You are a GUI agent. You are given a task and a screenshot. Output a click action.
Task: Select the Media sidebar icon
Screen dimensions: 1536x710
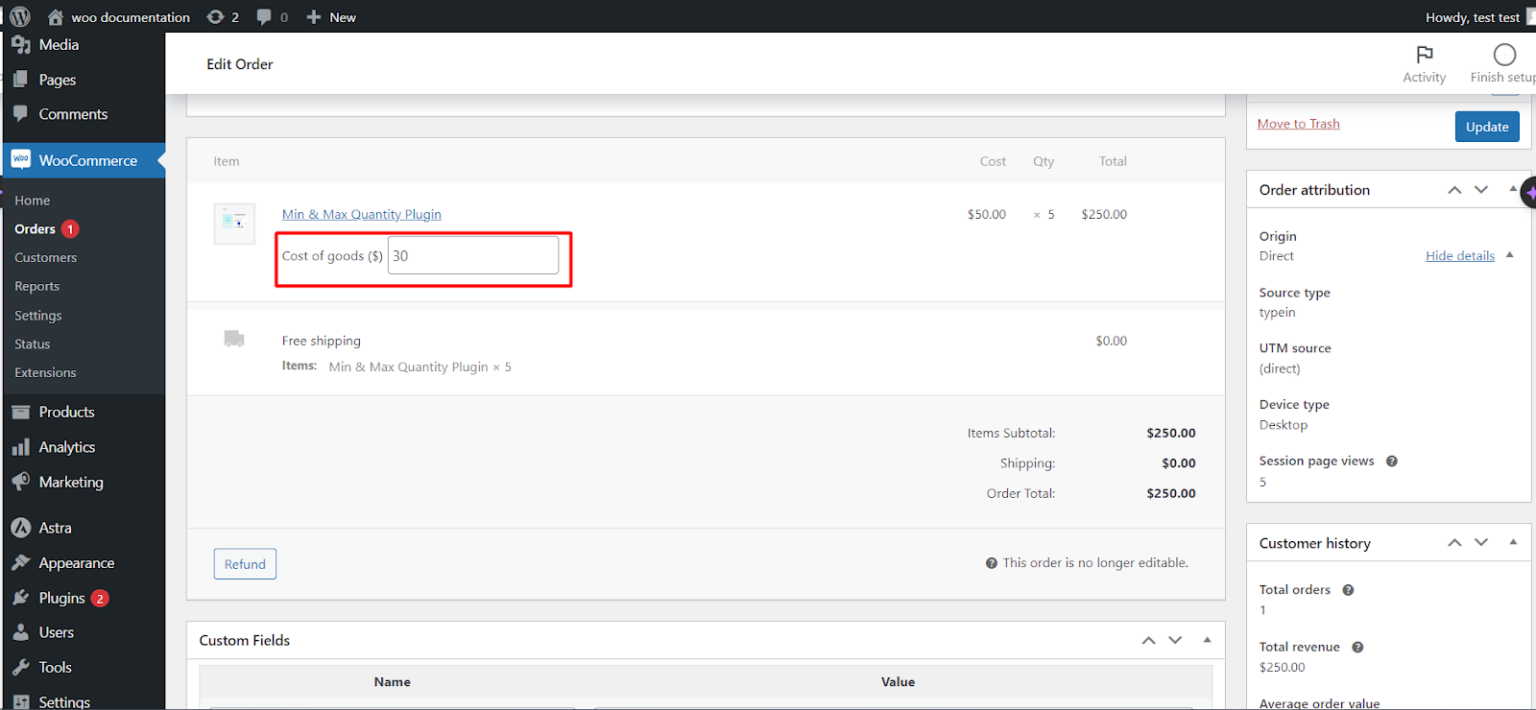(21, 44)
